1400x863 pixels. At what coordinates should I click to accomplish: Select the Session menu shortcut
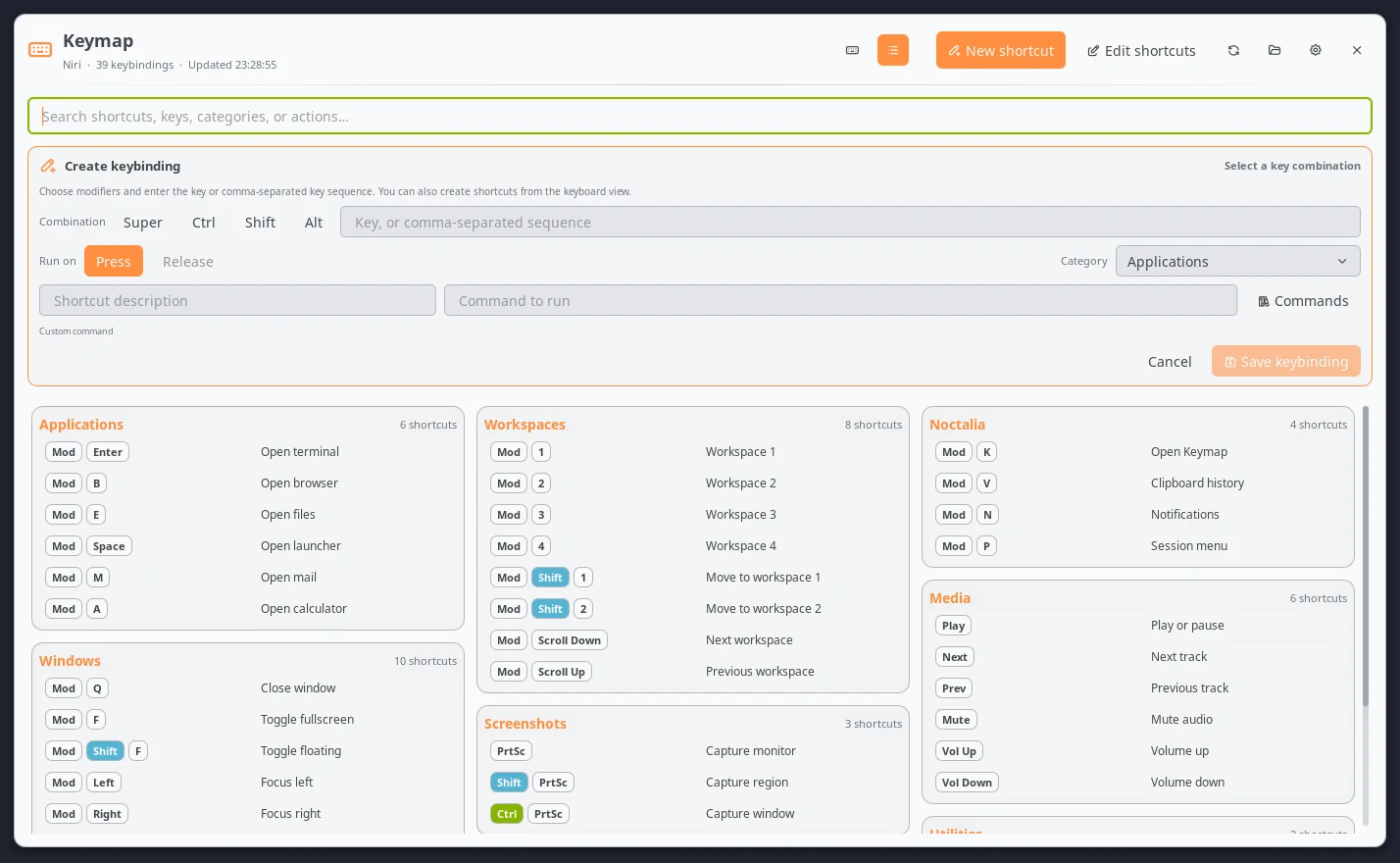[1138, 546]
